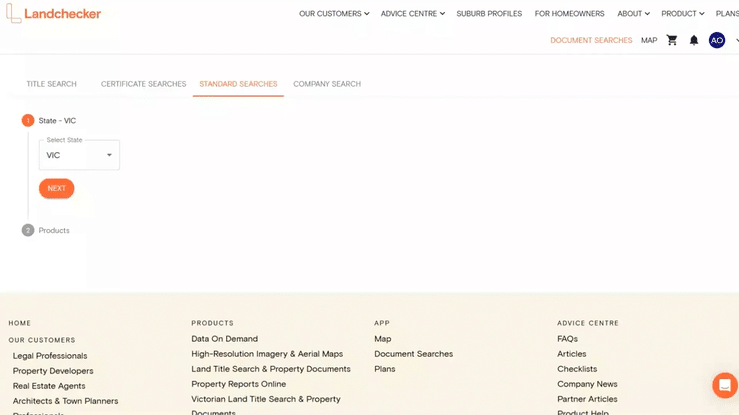
Task: Switch to Certificate Searches tab
Action: tap(143, 84)
